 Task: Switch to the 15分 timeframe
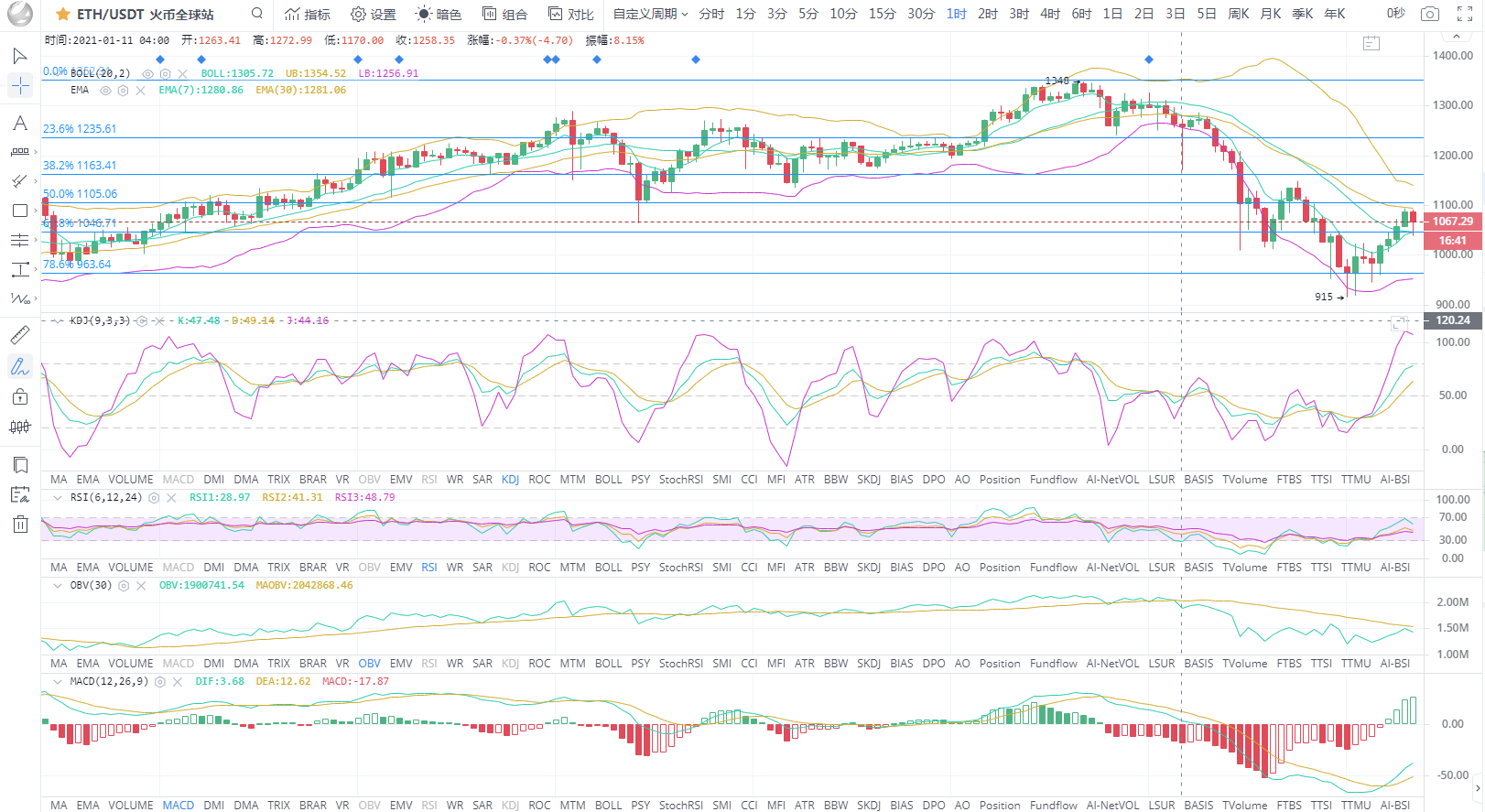tap(883, 15)
